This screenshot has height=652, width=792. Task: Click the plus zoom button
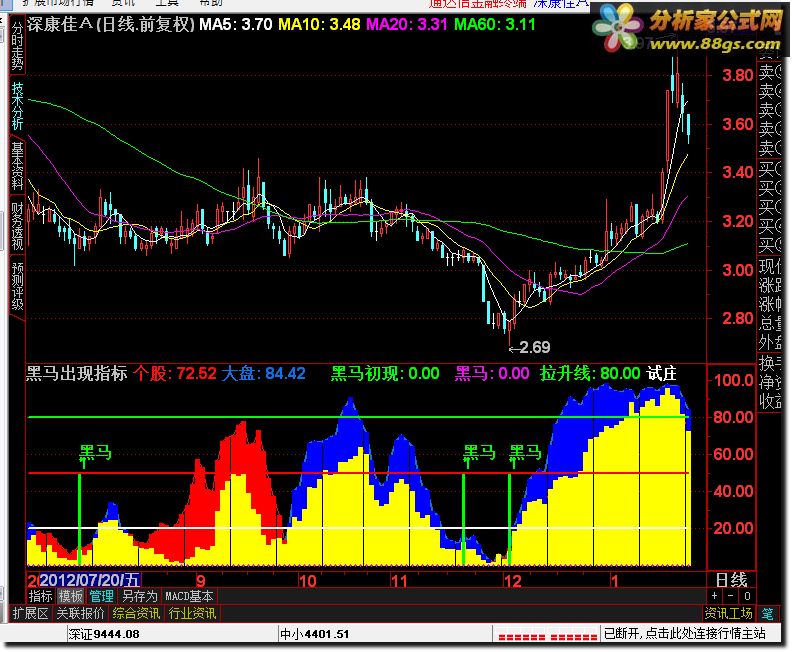(714, 596)
